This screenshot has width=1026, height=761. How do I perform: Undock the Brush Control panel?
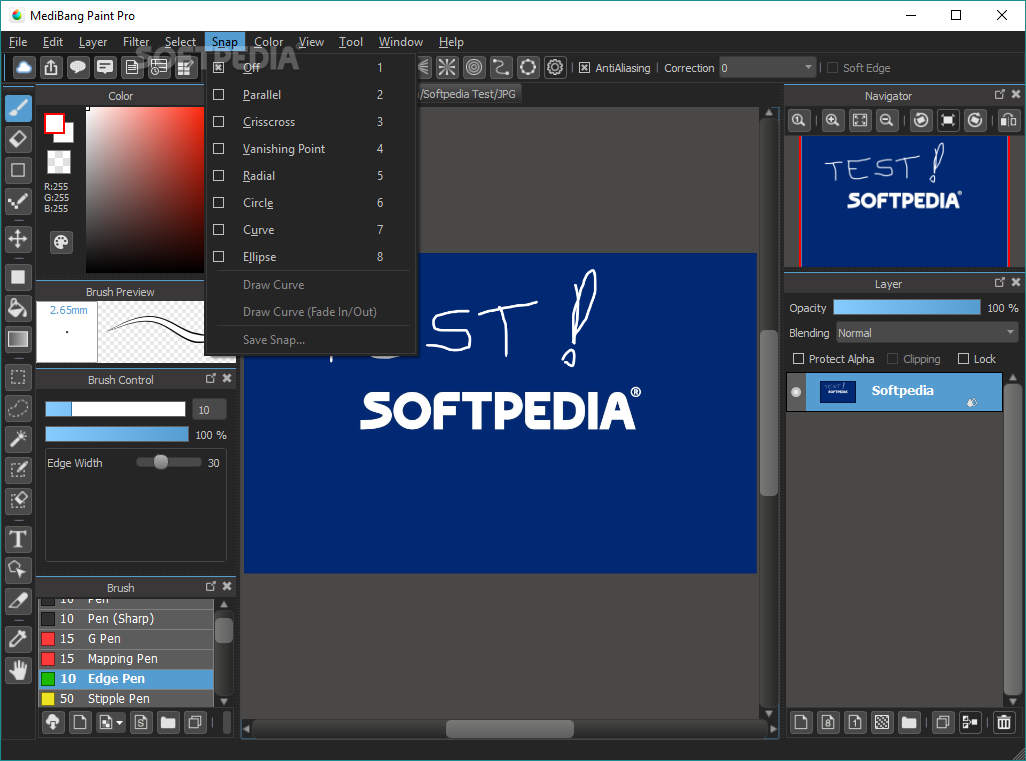coord(211,378)
